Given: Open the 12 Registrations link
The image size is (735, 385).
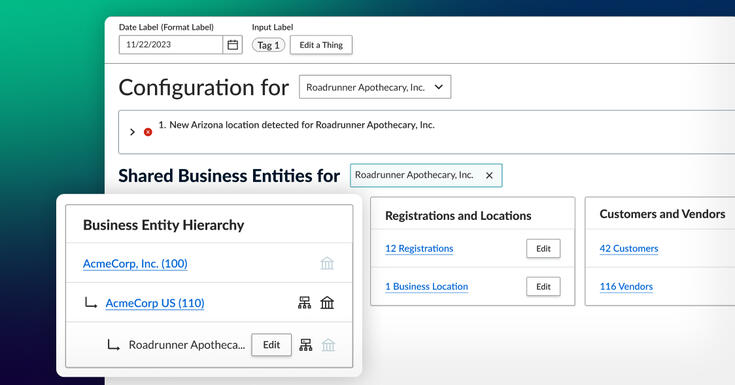Looking at the screenshot, I should click(x=419, y=249).
